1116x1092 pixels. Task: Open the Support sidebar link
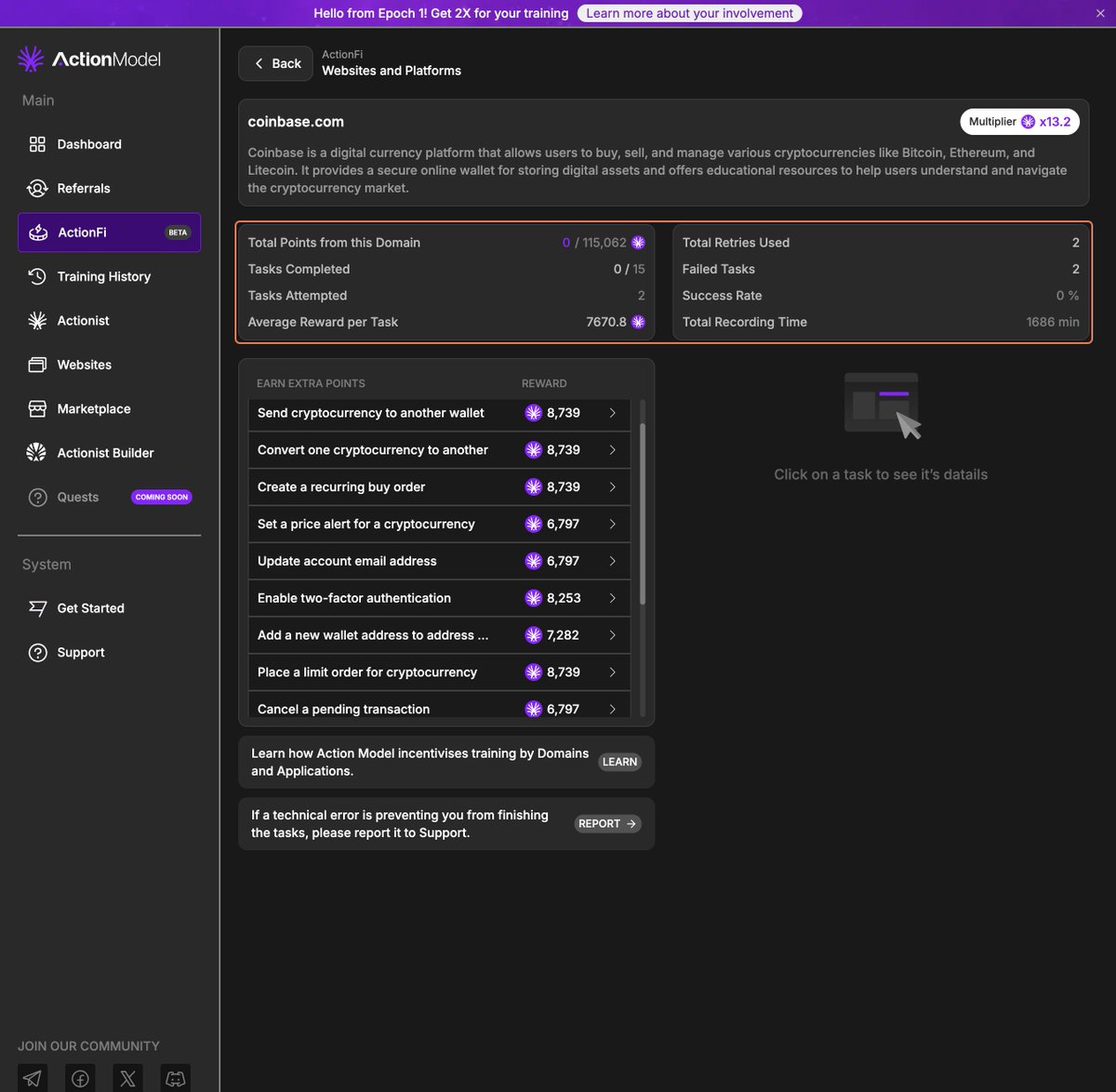(x=109, y=653)
